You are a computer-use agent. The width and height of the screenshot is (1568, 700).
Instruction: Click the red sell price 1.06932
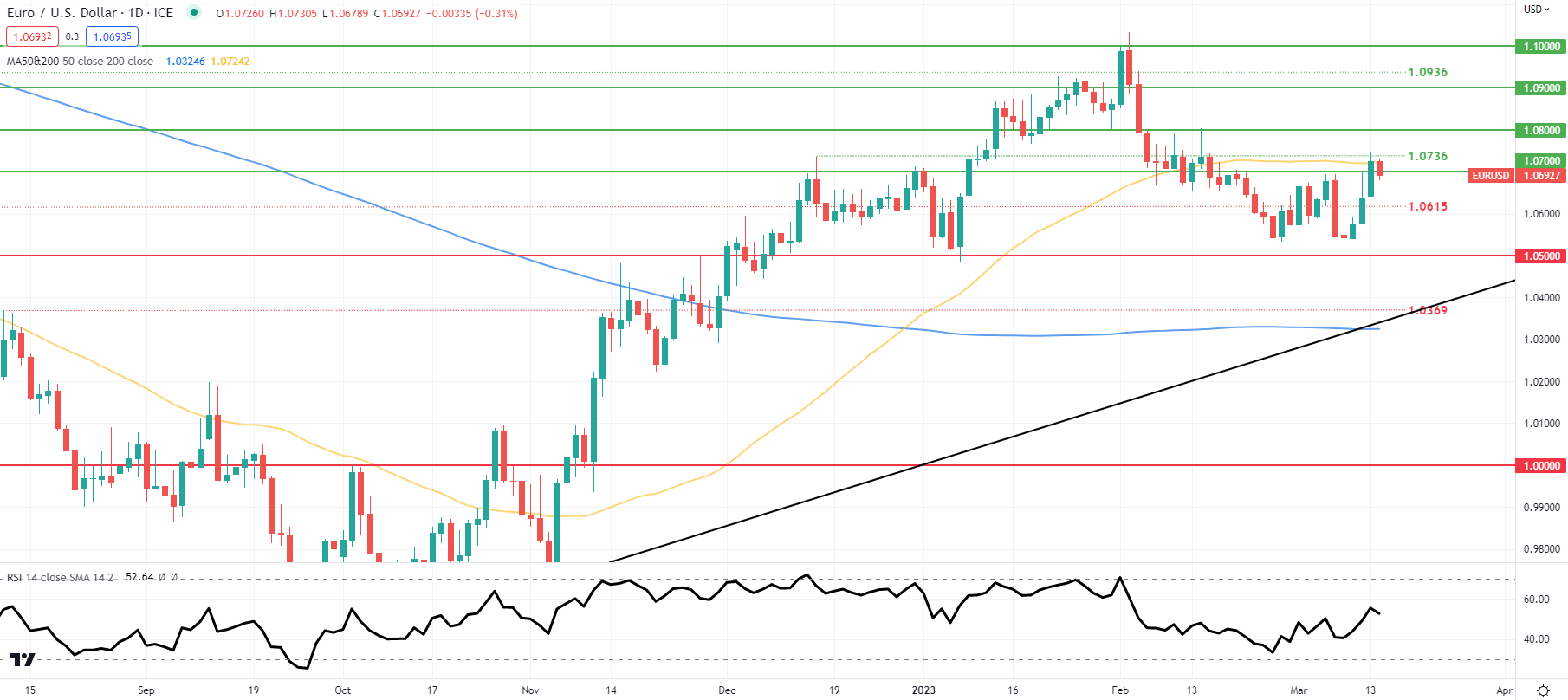33,36
